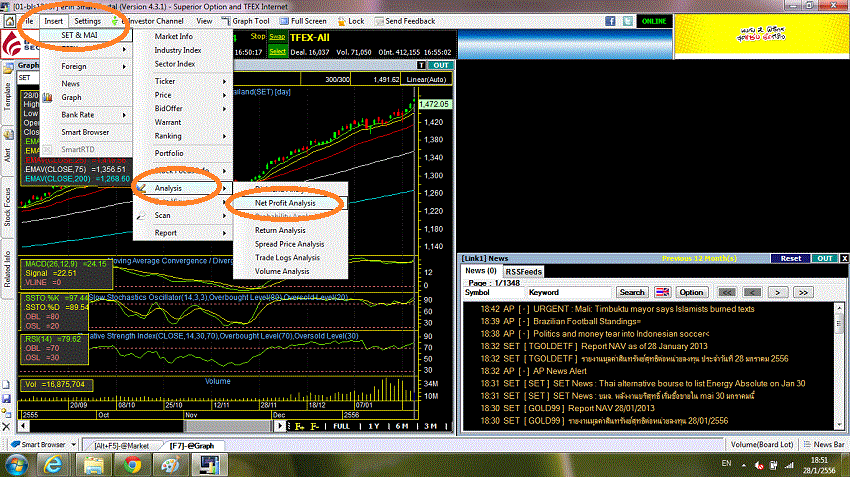The height and width of the screenshot is (477, 850).
Task: Select Portfolio menu entry
Action: pos(183,153)
